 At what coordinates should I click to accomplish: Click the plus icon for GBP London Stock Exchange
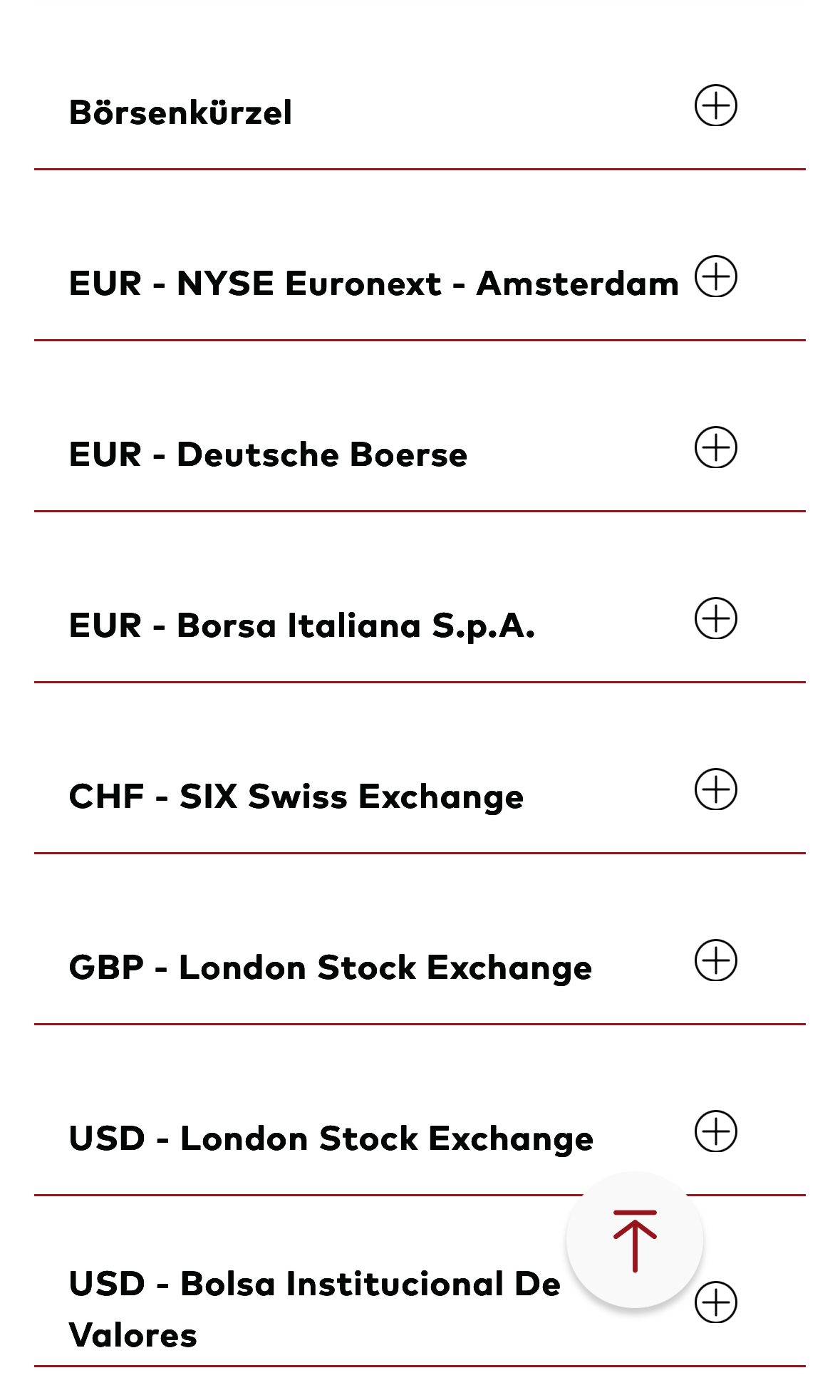click(715, 960)
